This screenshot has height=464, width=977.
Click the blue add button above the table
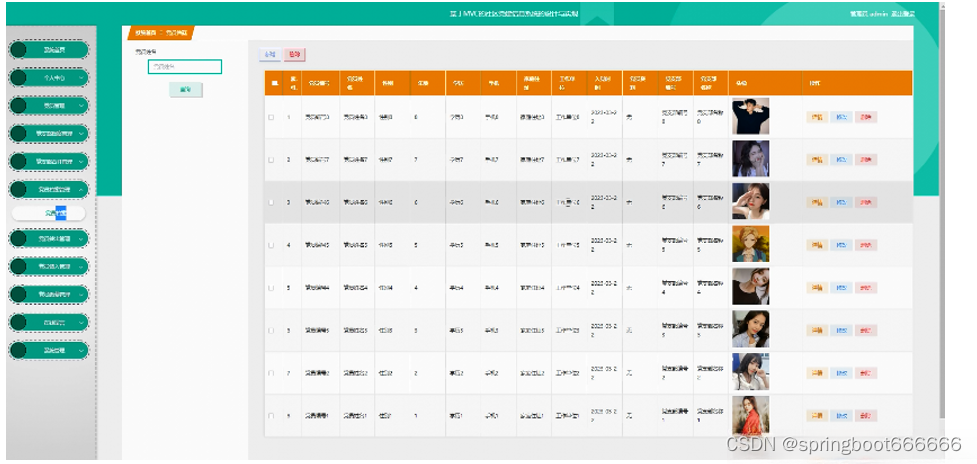270,55
